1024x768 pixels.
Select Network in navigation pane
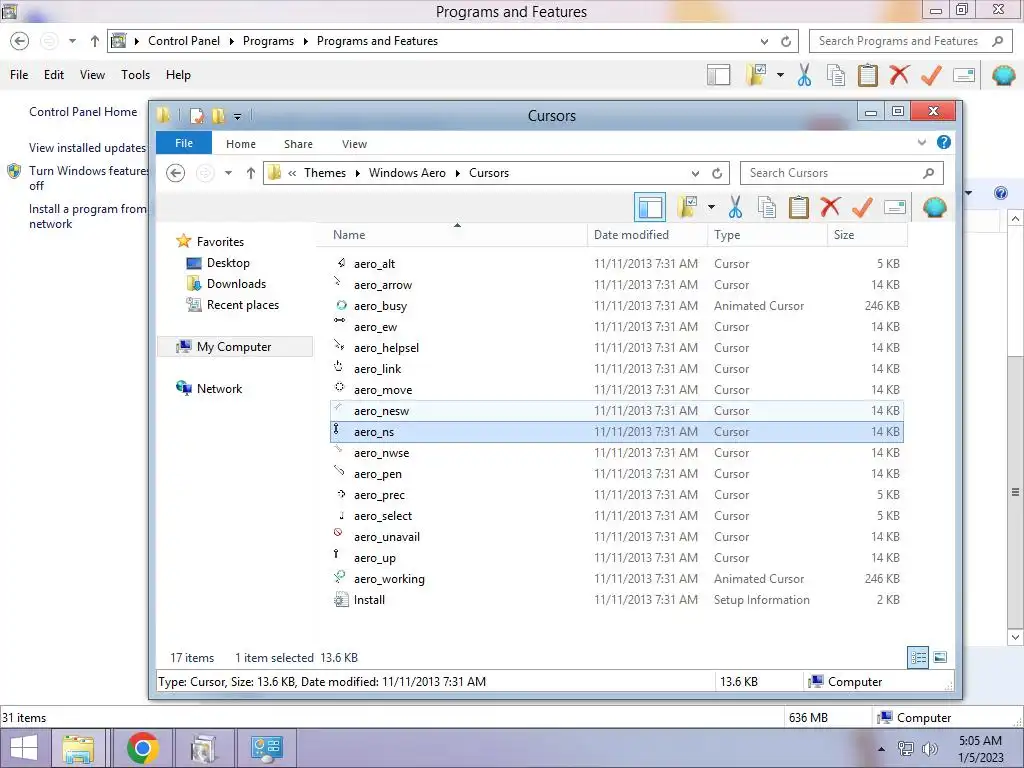click(x=219, y=389)
